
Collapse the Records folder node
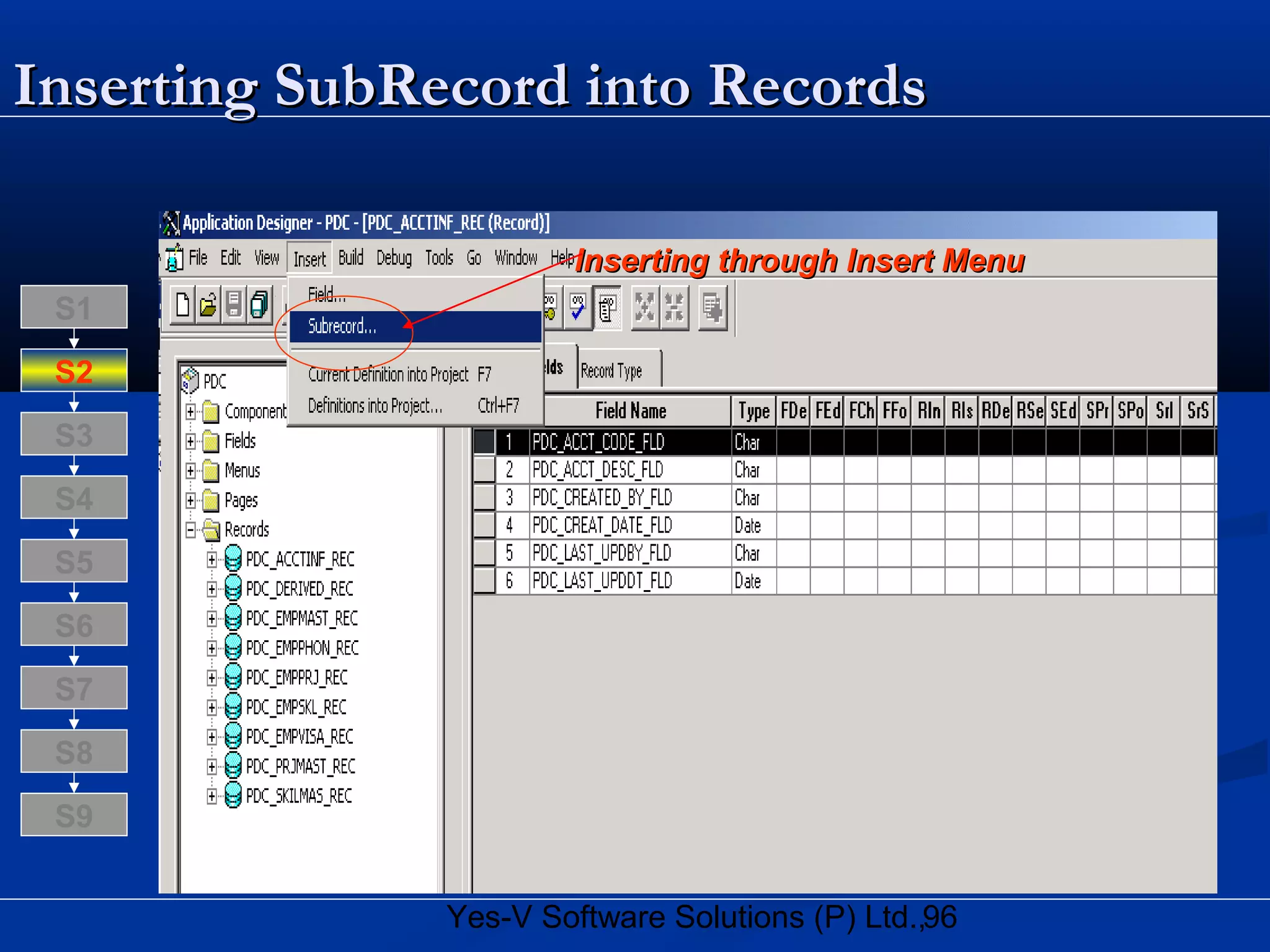191,530
